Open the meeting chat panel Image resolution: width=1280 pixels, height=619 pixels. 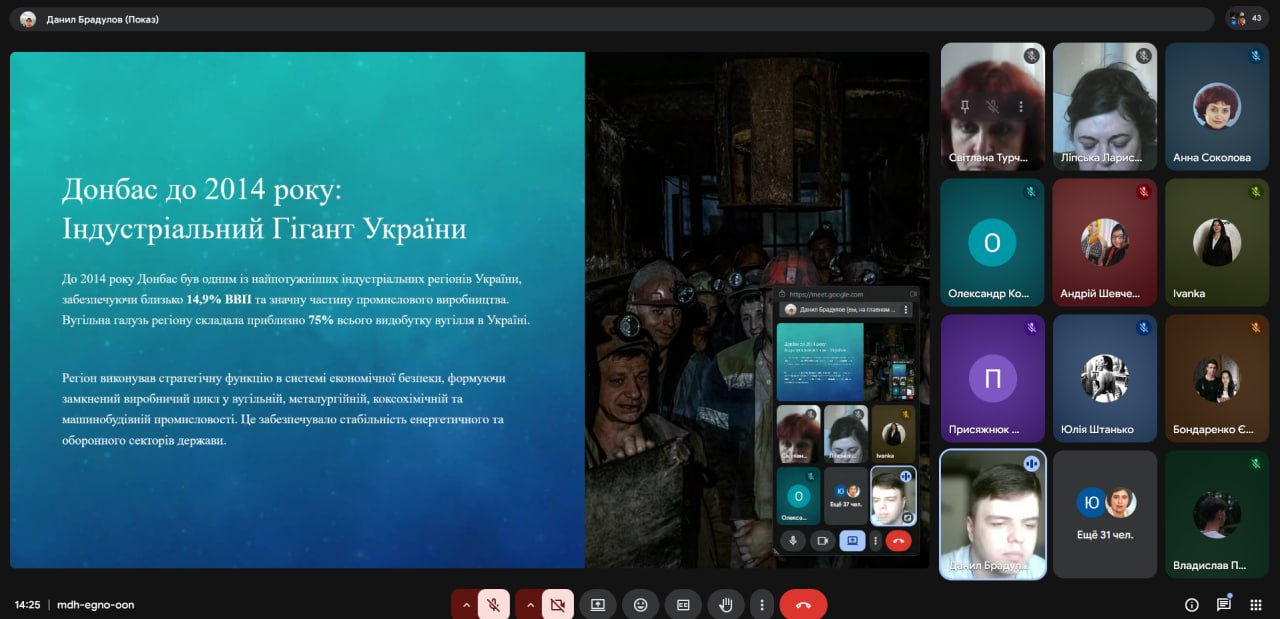pos(1223,604)
